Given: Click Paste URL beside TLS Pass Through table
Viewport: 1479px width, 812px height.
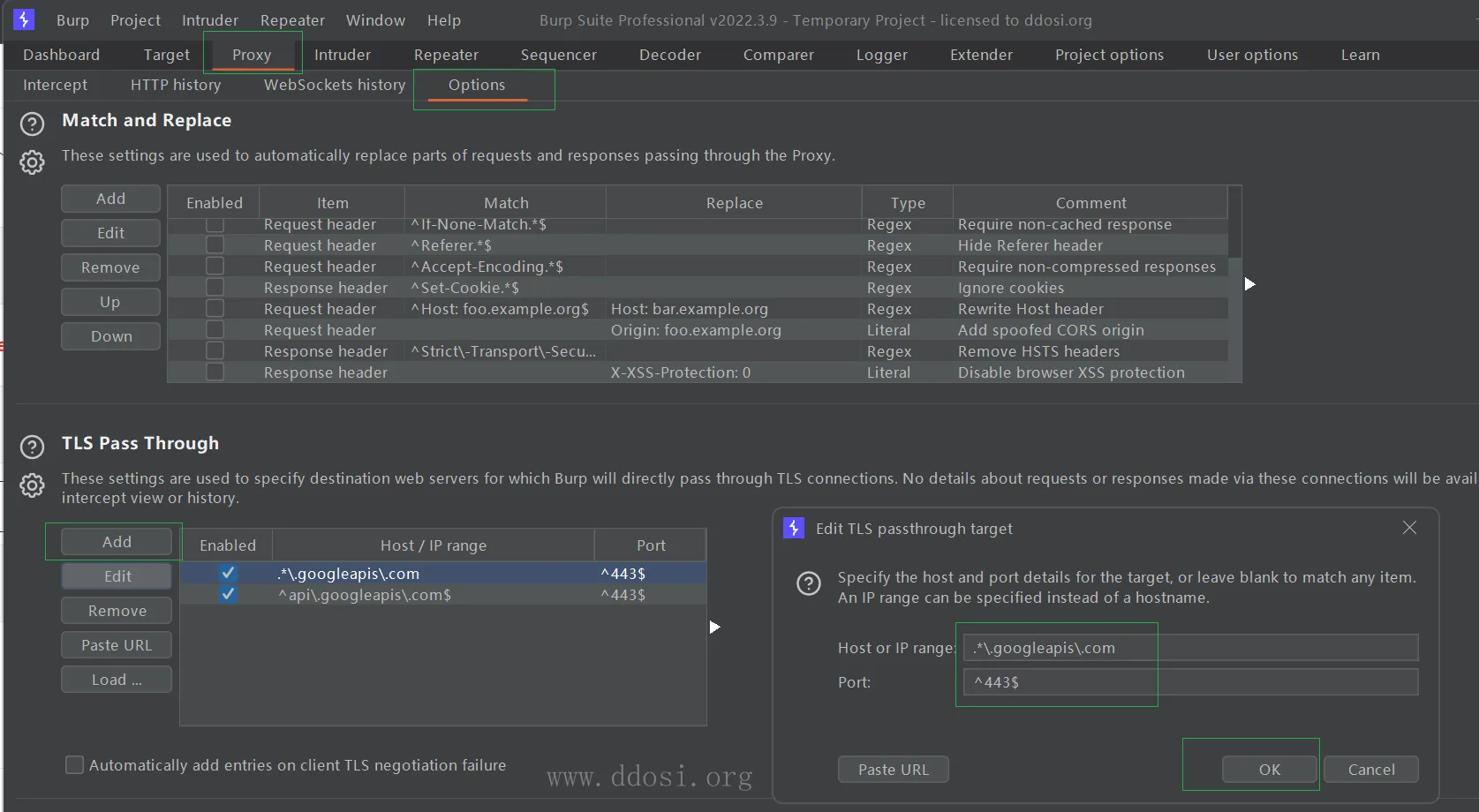Looking at the screenshot, I should 117,645.
